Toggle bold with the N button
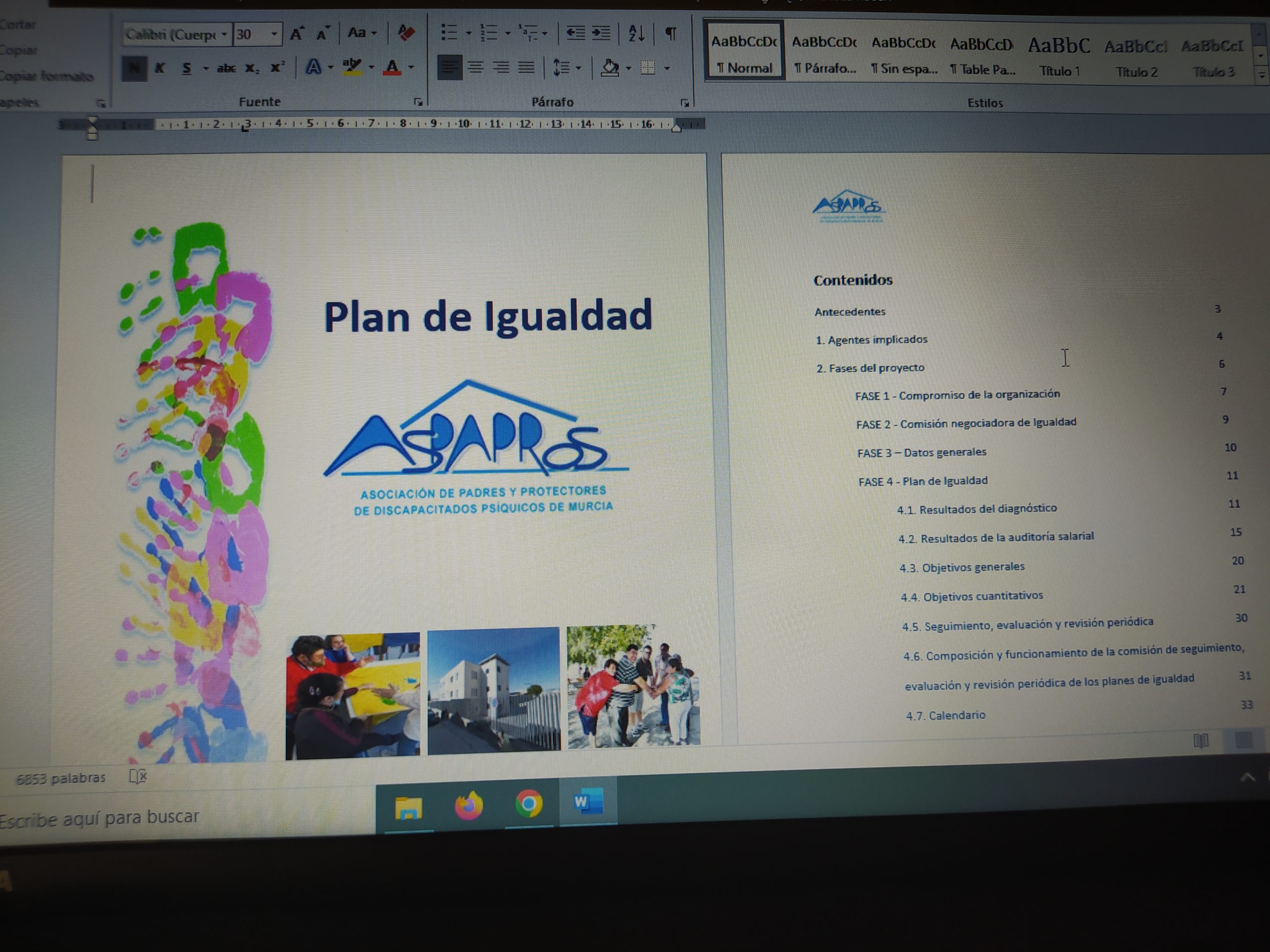This screenshot has height=952, width=1270. tap(134, 67)
